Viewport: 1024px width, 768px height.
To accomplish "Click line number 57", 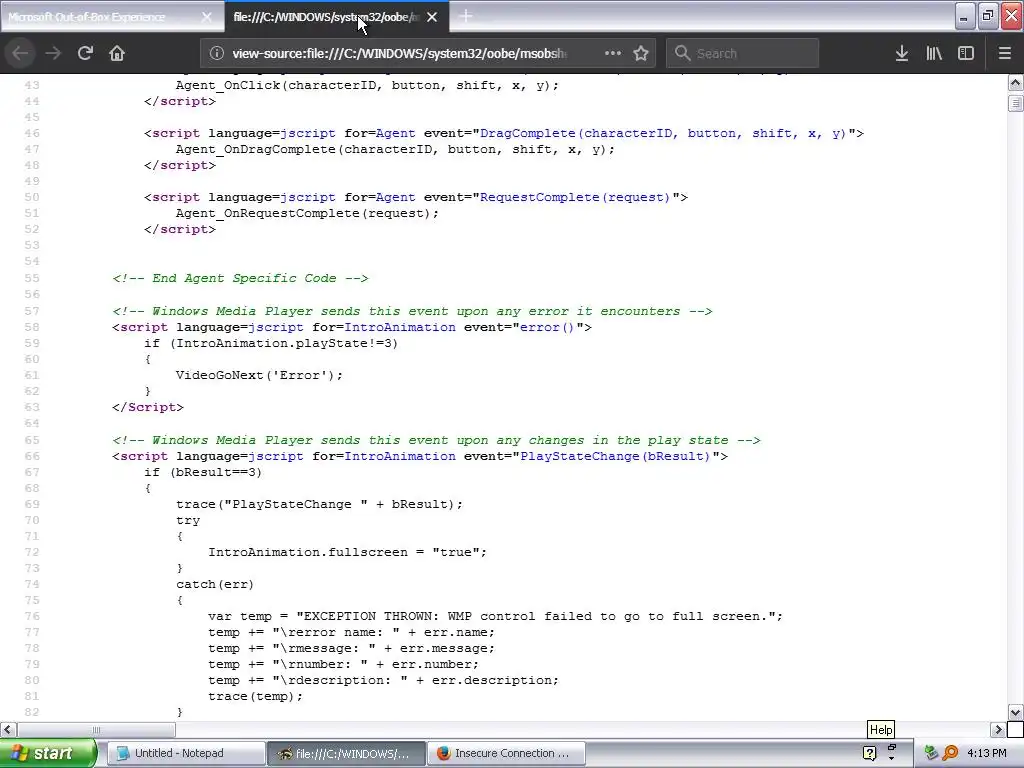I will click(x=31, y=312).
